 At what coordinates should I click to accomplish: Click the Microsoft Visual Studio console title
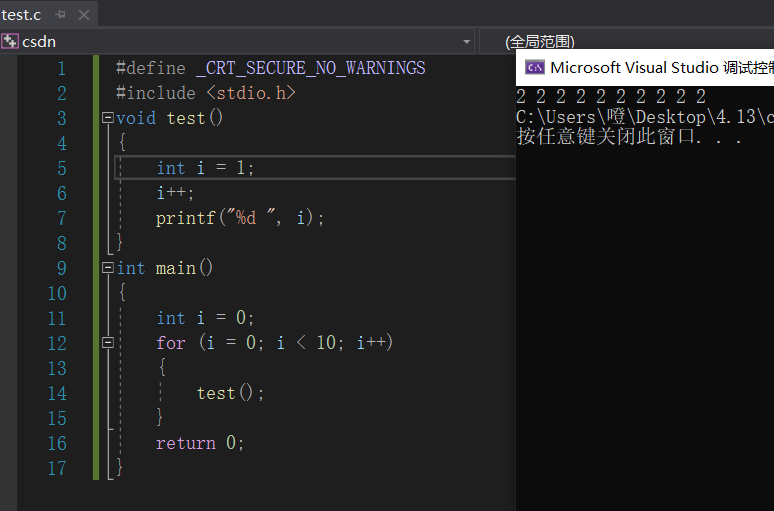click(661, 67)
